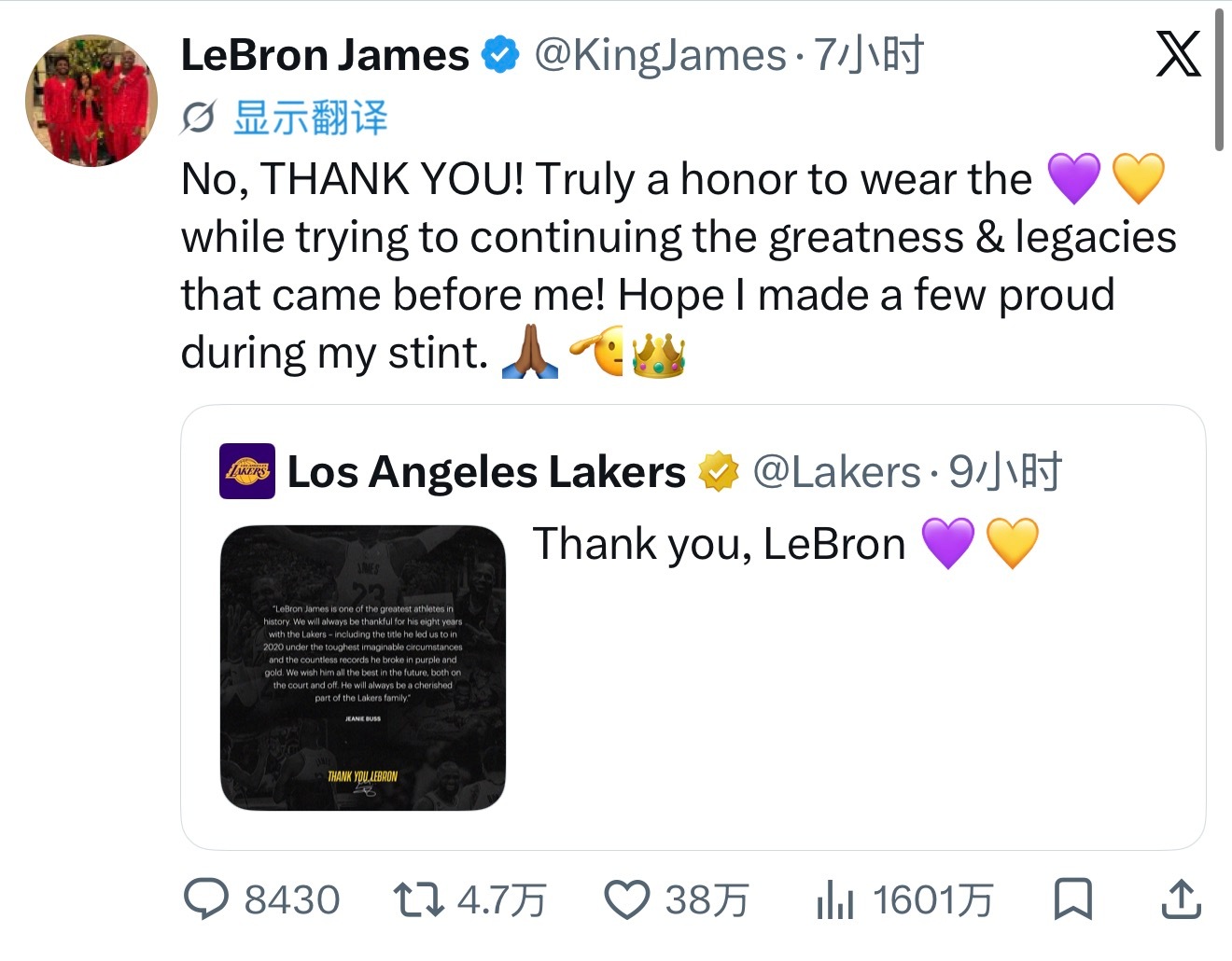The width and height of the screenshot is (1232, 961).
Task: Click the translation icon beside 显示翻译
Action: coord(199,118)
